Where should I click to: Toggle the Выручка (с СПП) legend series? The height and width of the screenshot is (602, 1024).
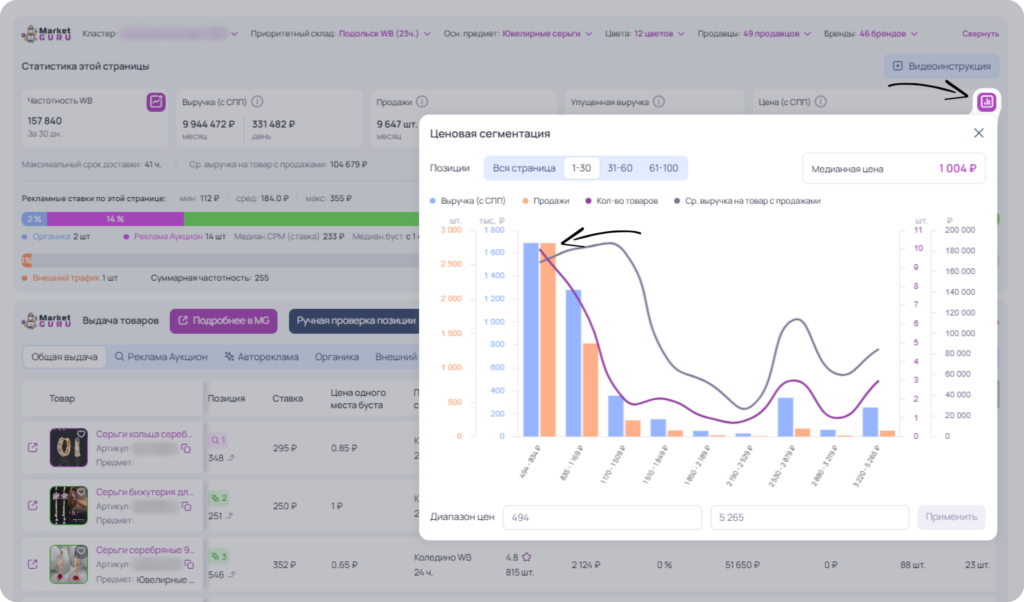[x=468, y=201]
